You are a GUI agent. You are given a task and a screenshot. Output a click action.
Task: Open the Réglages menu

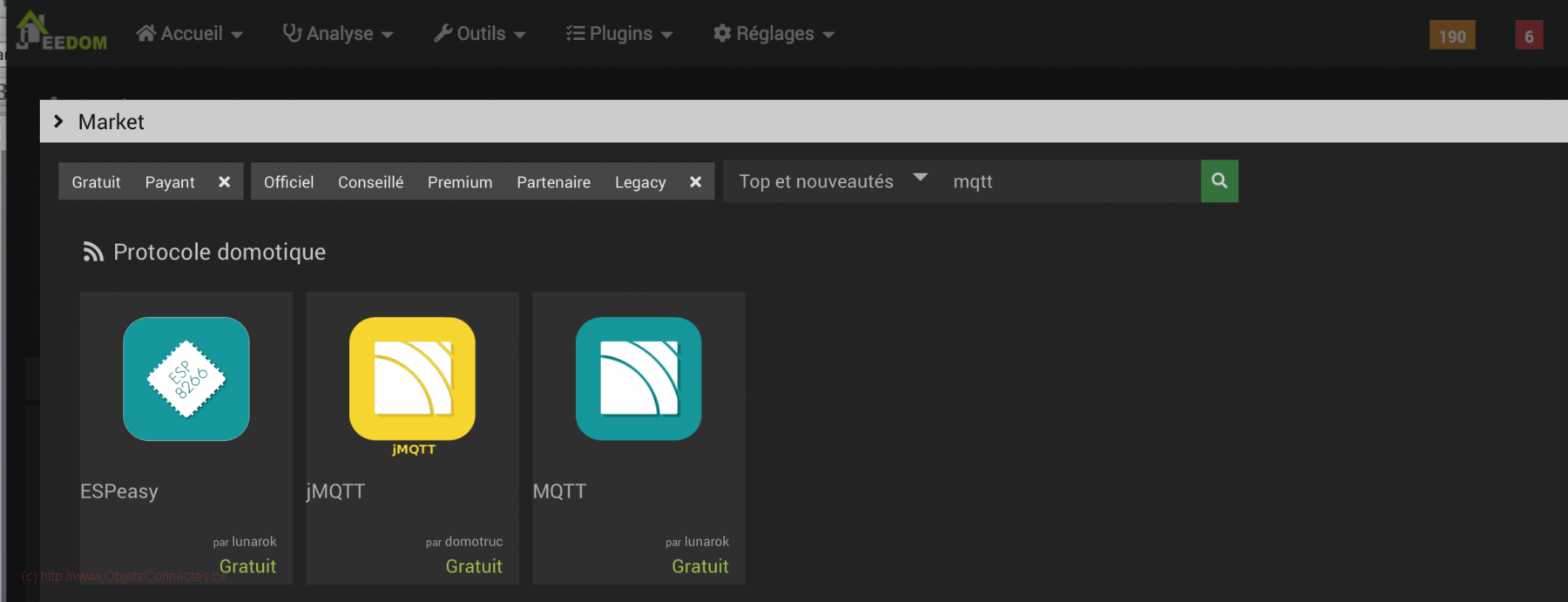[x=774, y=34]
